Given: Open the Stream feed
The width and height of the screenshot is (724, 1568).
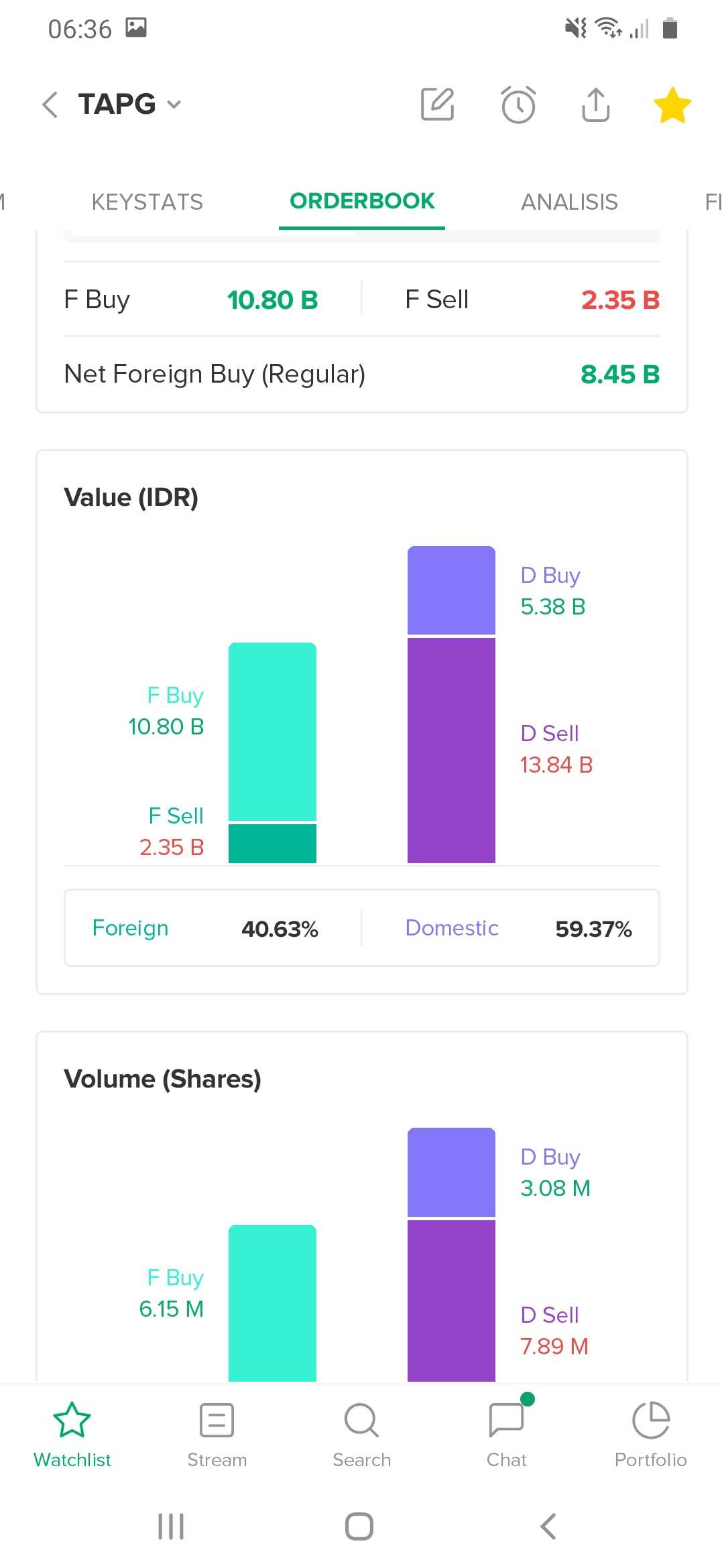Looking at the screenshot, I should tap(217, 1434).
